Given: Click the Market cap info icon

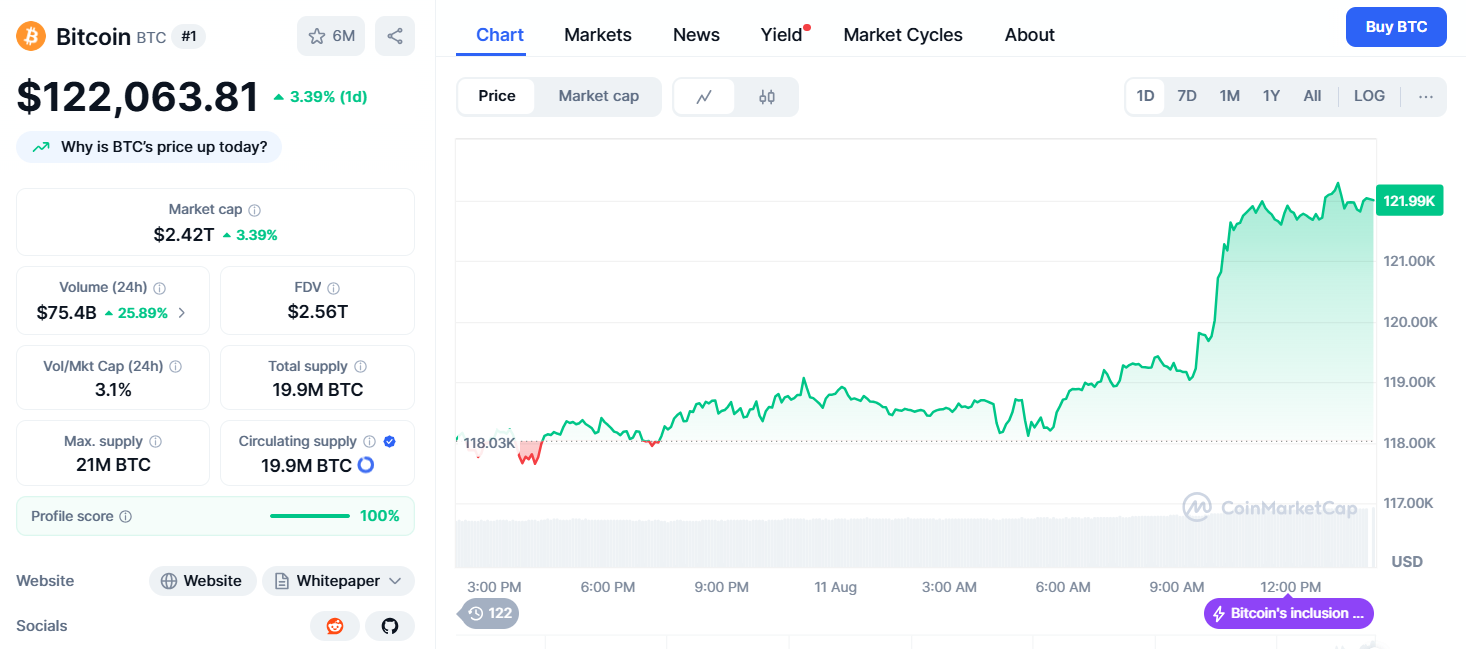Looking at the screenshot, I should coord(254,210).
